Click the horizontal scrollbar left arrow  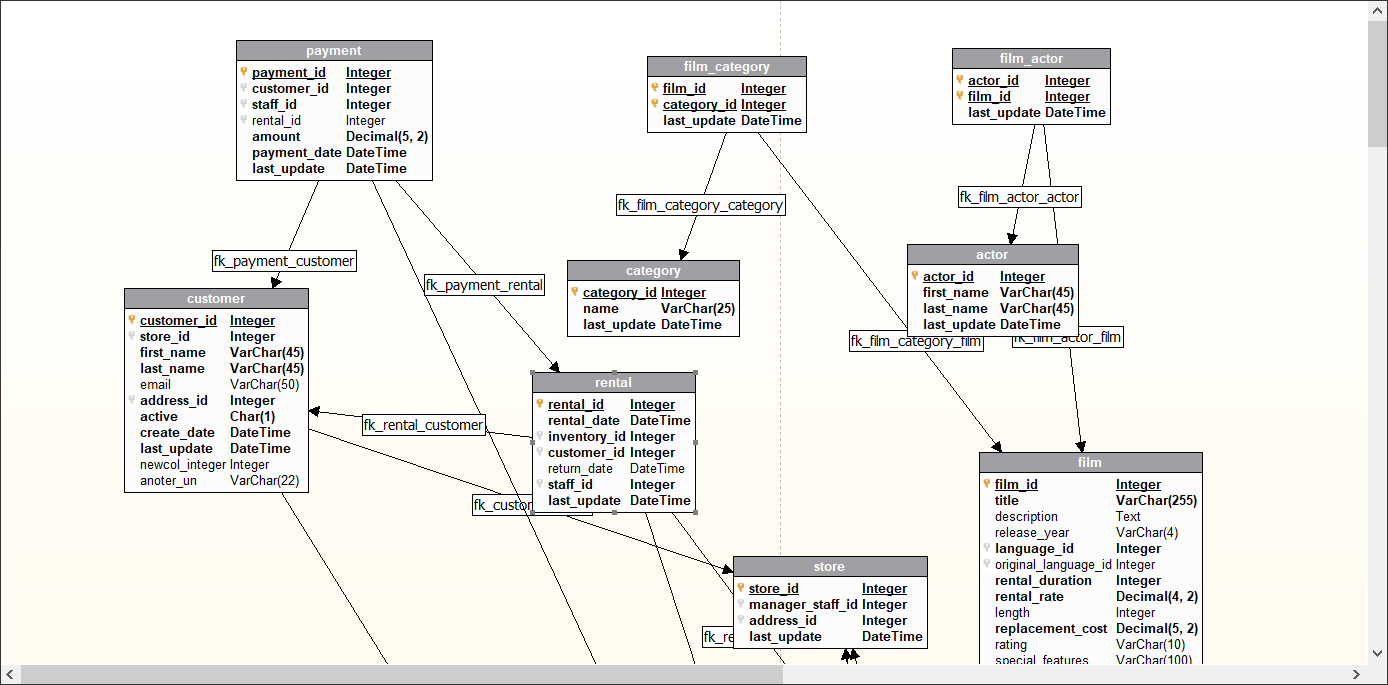coord(9,675)
